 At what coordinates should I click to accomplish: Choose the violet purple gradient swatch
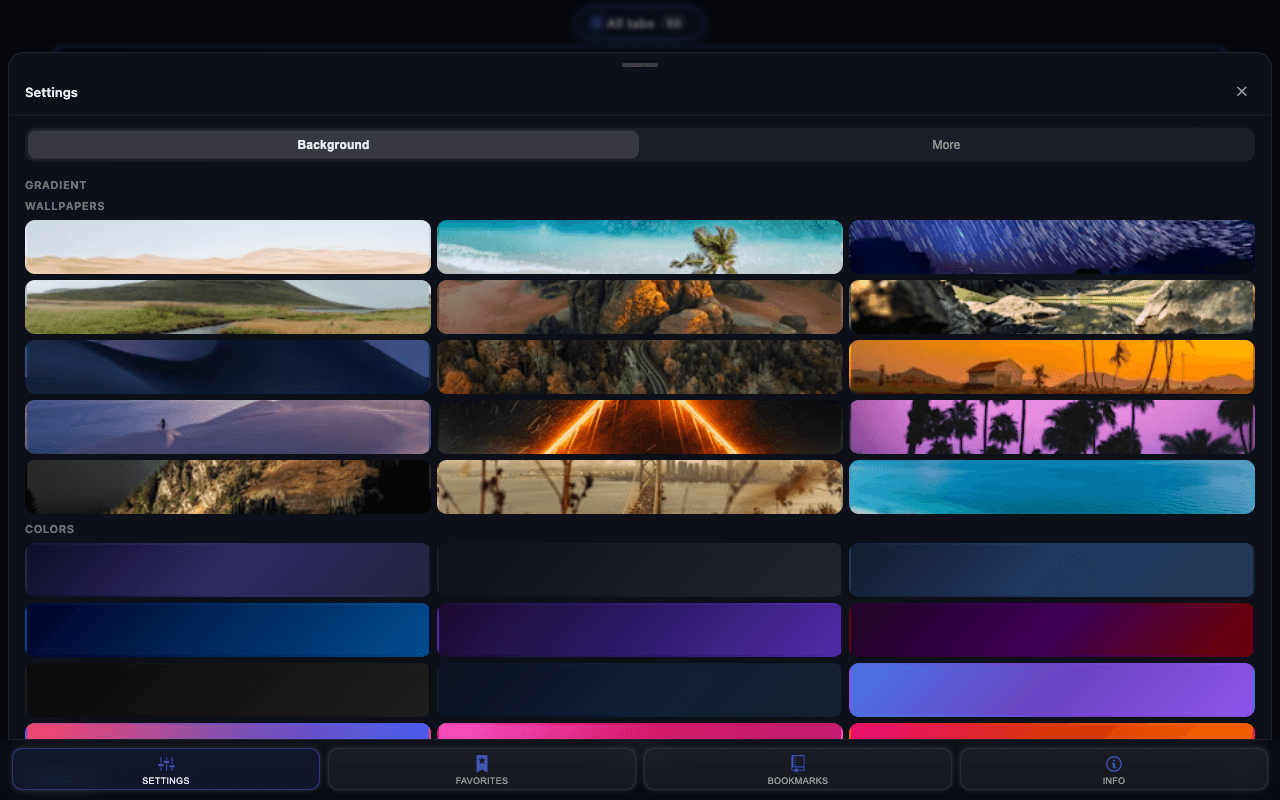pyautogui.click(x=640, y=630)
